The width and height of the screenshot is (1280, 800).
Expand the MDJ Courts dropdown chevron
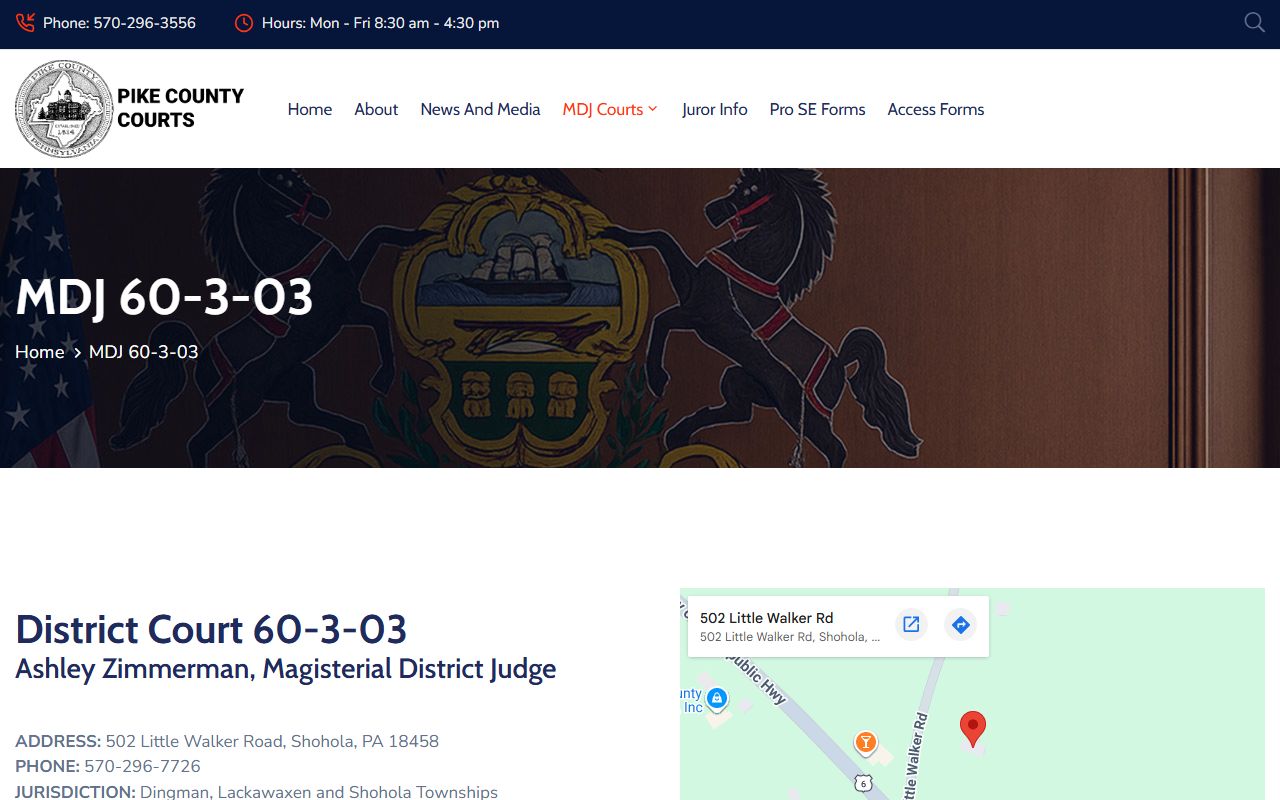[653, 109]
